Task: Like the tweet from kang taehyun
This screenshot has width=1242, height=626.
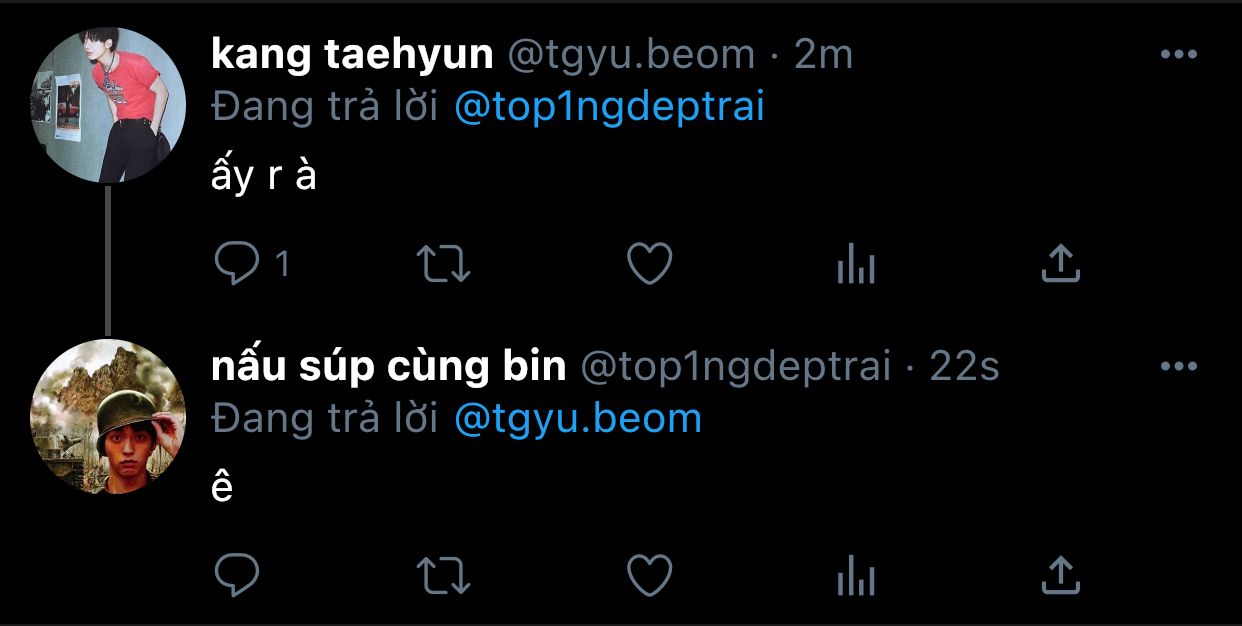Action: 649,264
